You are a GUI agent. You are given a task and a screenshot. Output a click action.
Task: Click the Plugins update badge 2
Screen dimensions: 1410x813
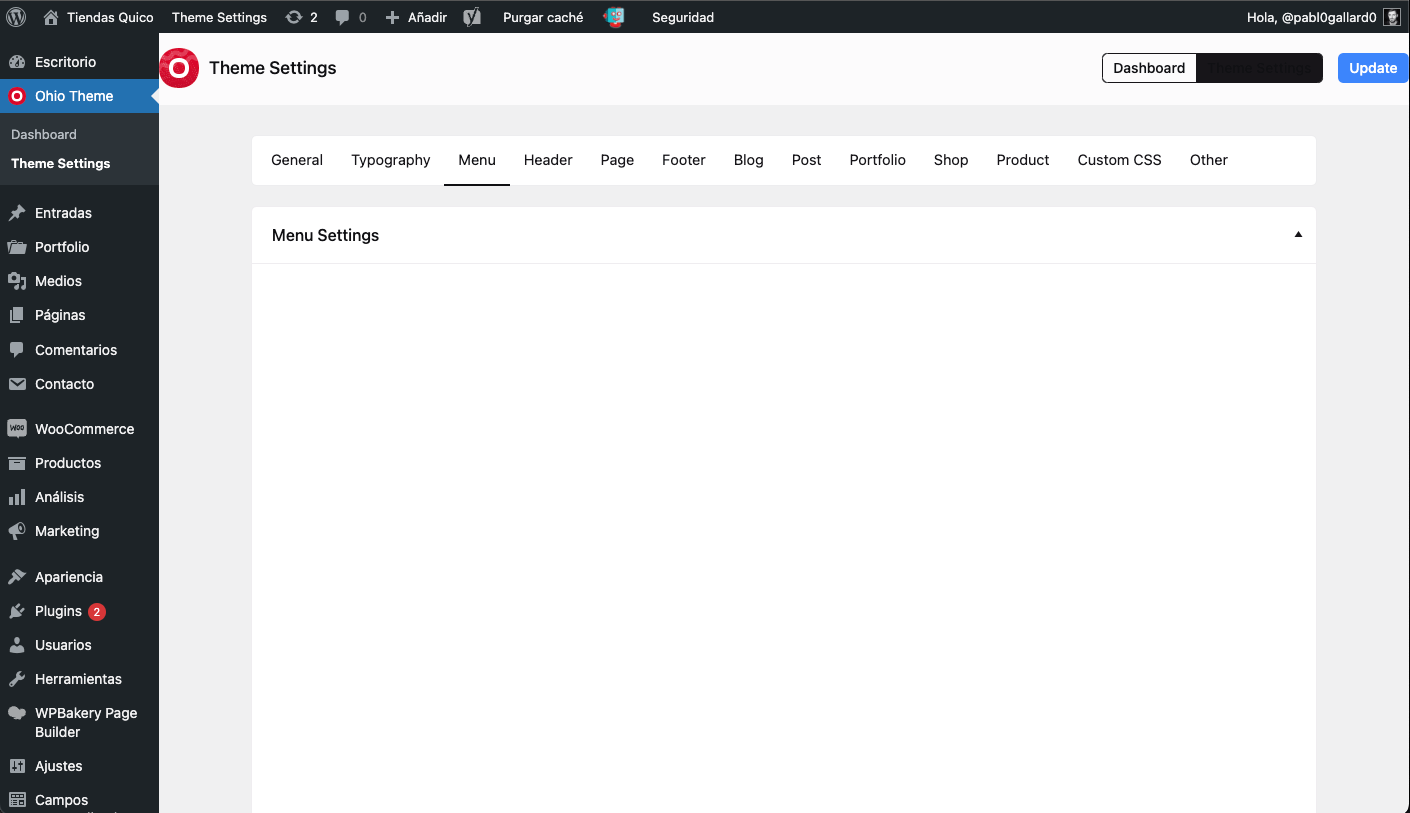click(x=97, y=611)
